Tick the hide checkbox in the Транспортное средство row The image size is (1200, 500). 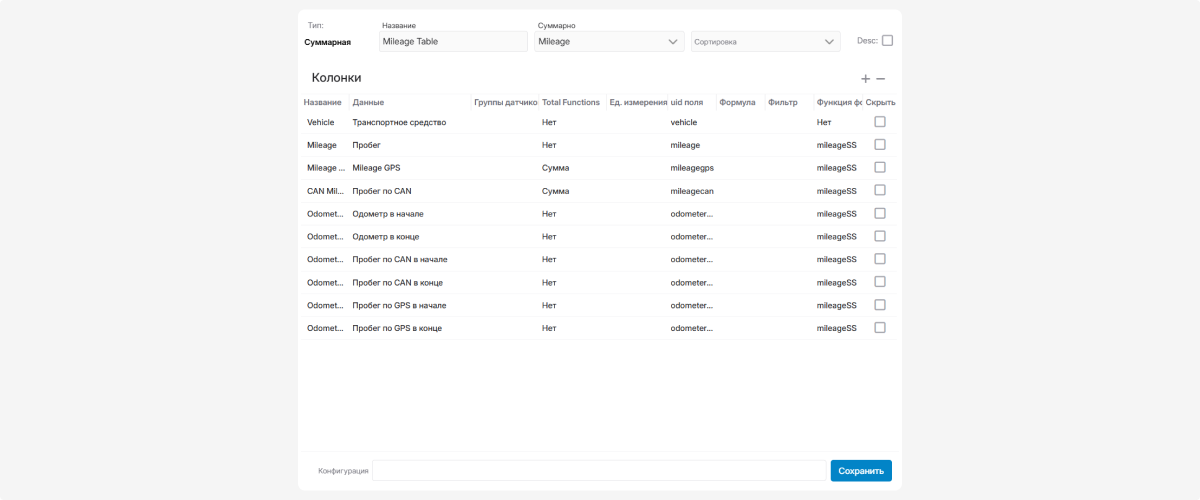[x=880, y=122]
